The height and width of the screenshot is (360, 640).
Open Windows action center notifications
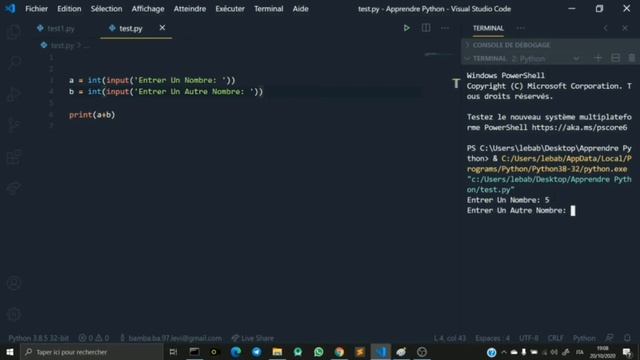(x=627, y=352)
